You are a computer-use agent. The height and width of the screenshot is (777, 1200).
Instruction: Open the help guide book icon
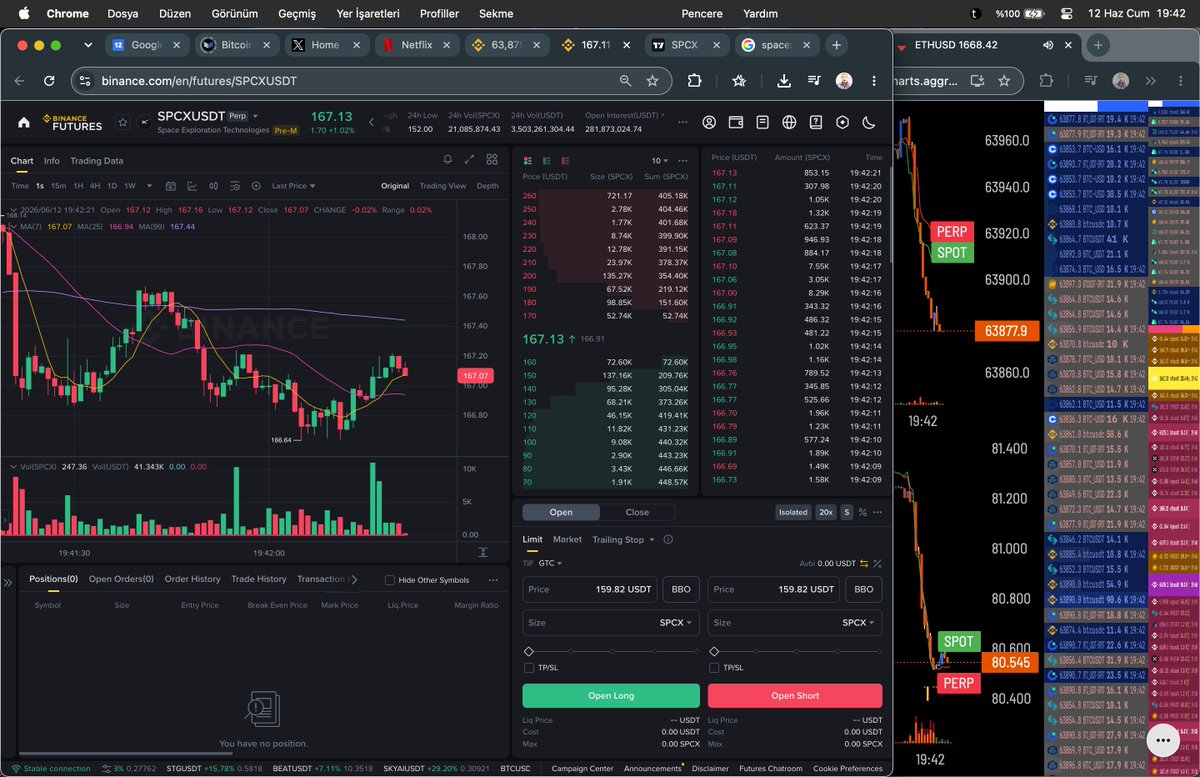(x=816, y=122)
